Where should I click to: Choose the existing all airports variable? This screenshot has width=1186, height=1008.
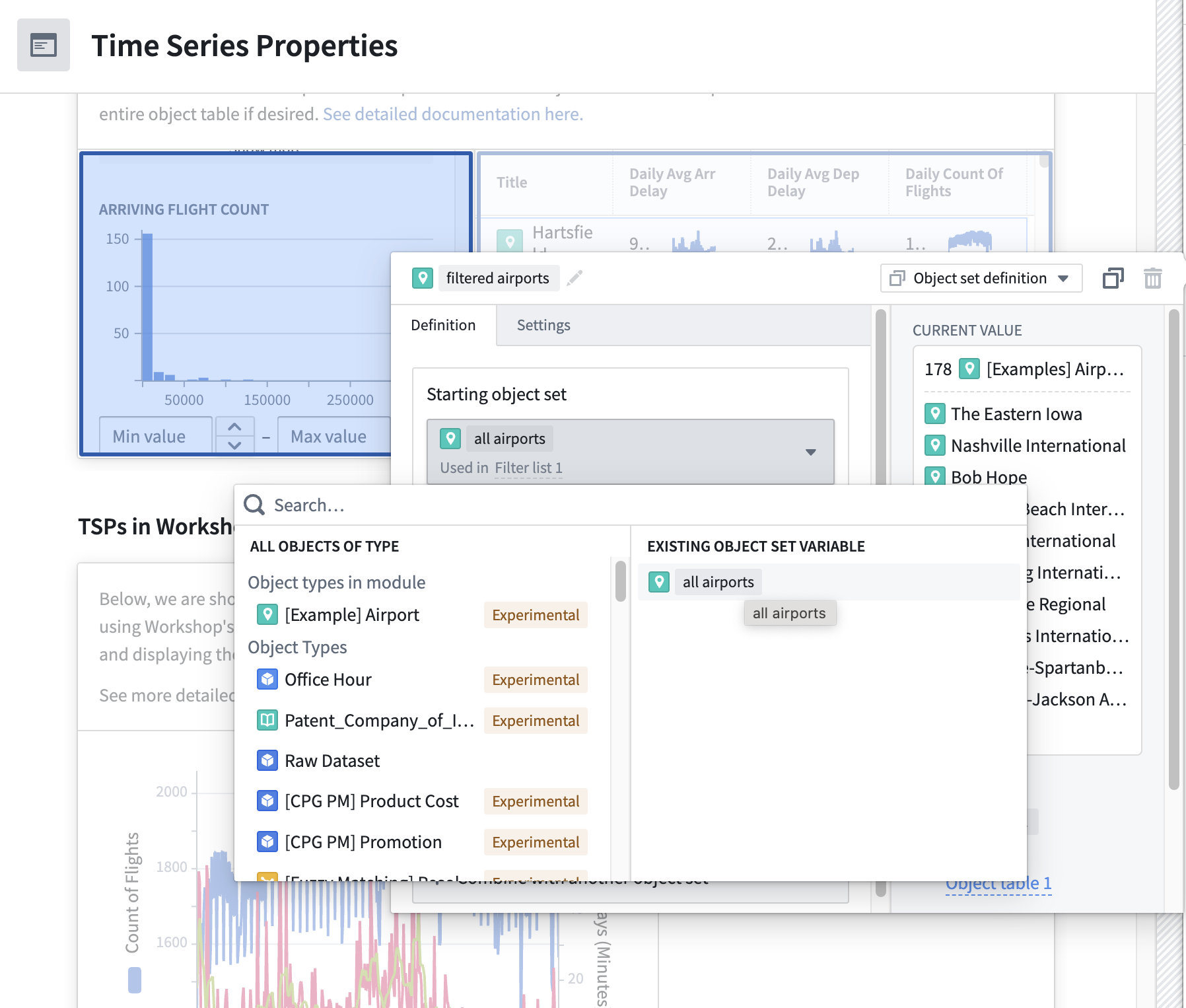click(718, 582)
